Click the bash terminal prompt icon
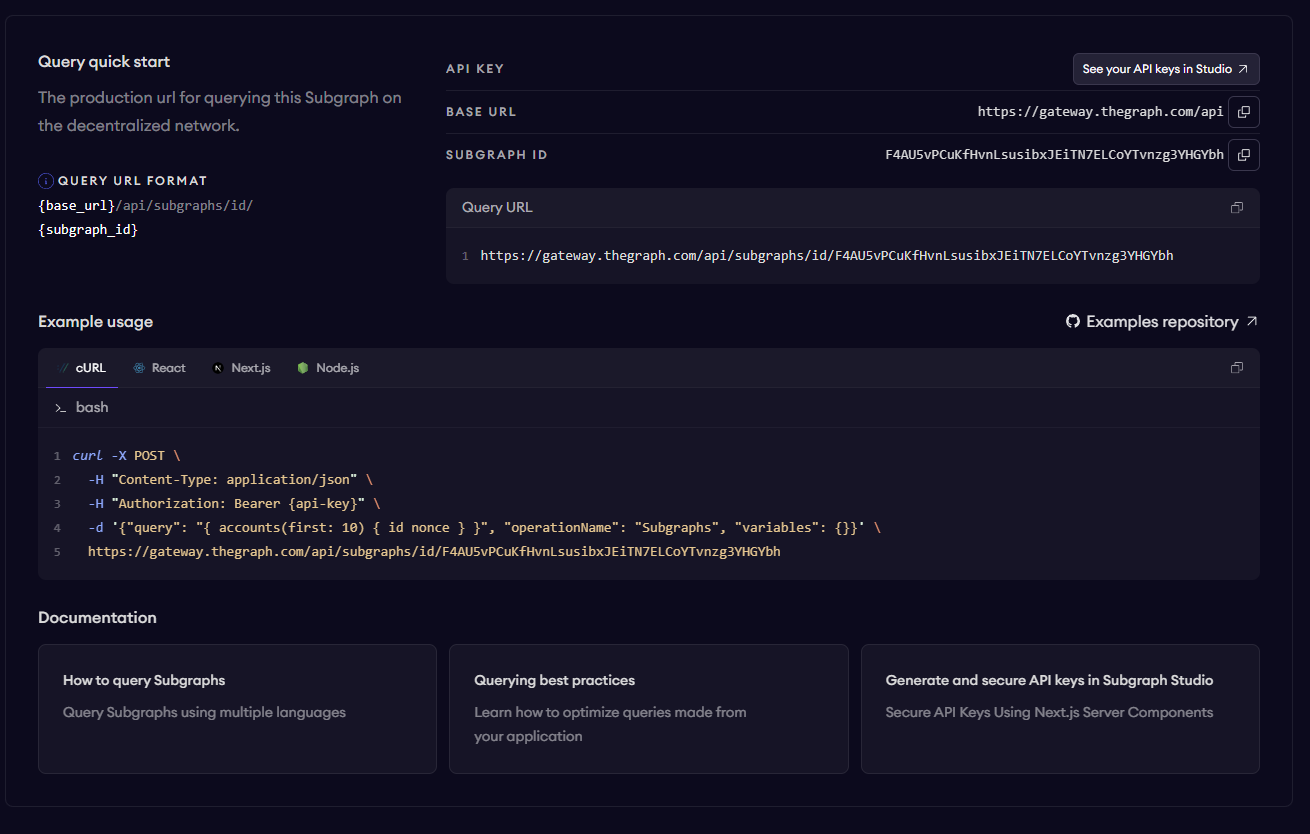Image resolution: width=1310 pixels, height=834 pixels. (61, 408)
